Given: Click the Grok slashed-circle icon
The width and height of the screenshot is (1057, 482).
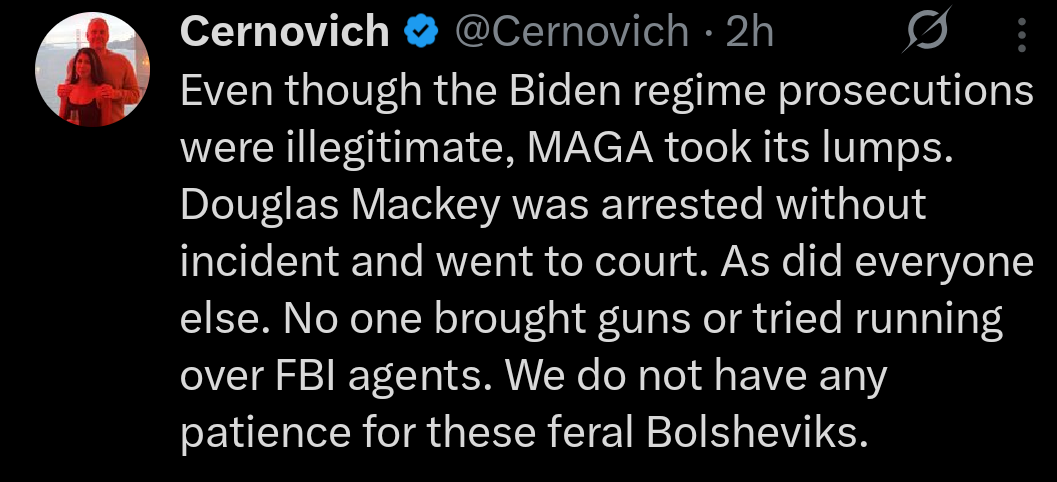Looking at the screenshot, I should point(921,36).
